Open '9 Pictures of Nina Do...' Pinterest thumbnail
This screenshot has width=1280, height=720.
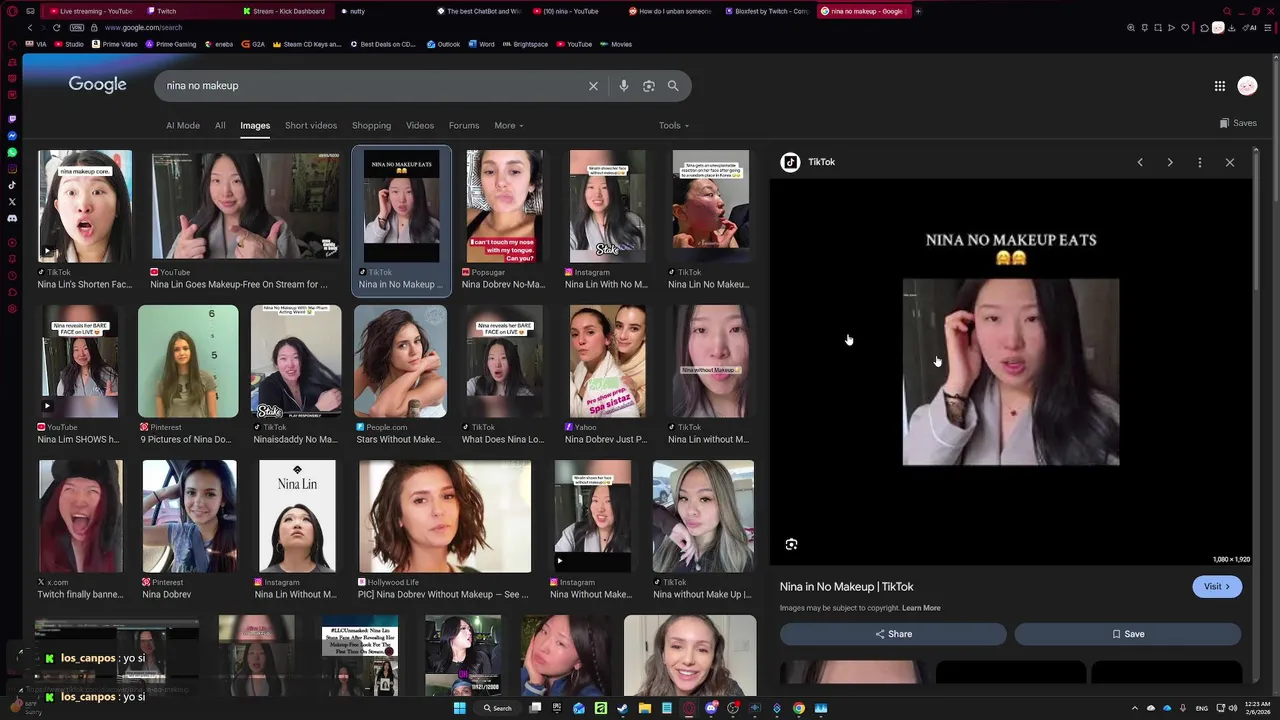click(188, 361)
